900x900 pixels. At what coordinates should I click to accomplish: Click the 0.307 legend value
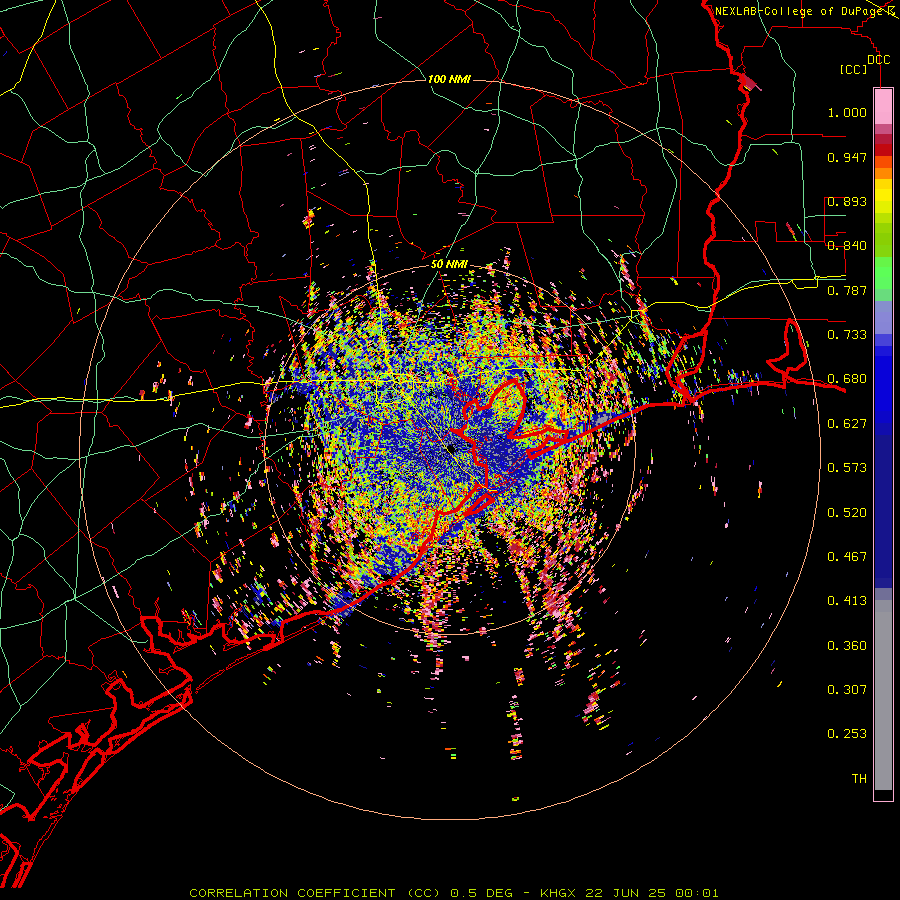847,690
